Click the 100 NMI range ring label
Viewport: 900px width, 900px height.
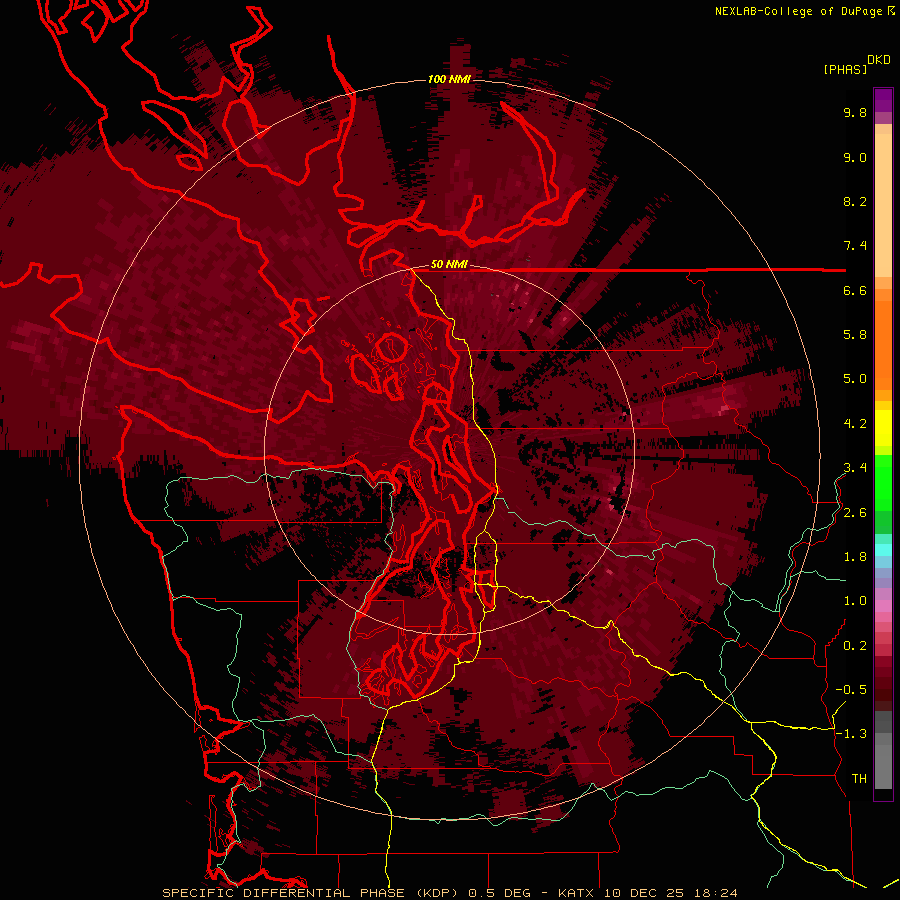[x=449, y=79]
